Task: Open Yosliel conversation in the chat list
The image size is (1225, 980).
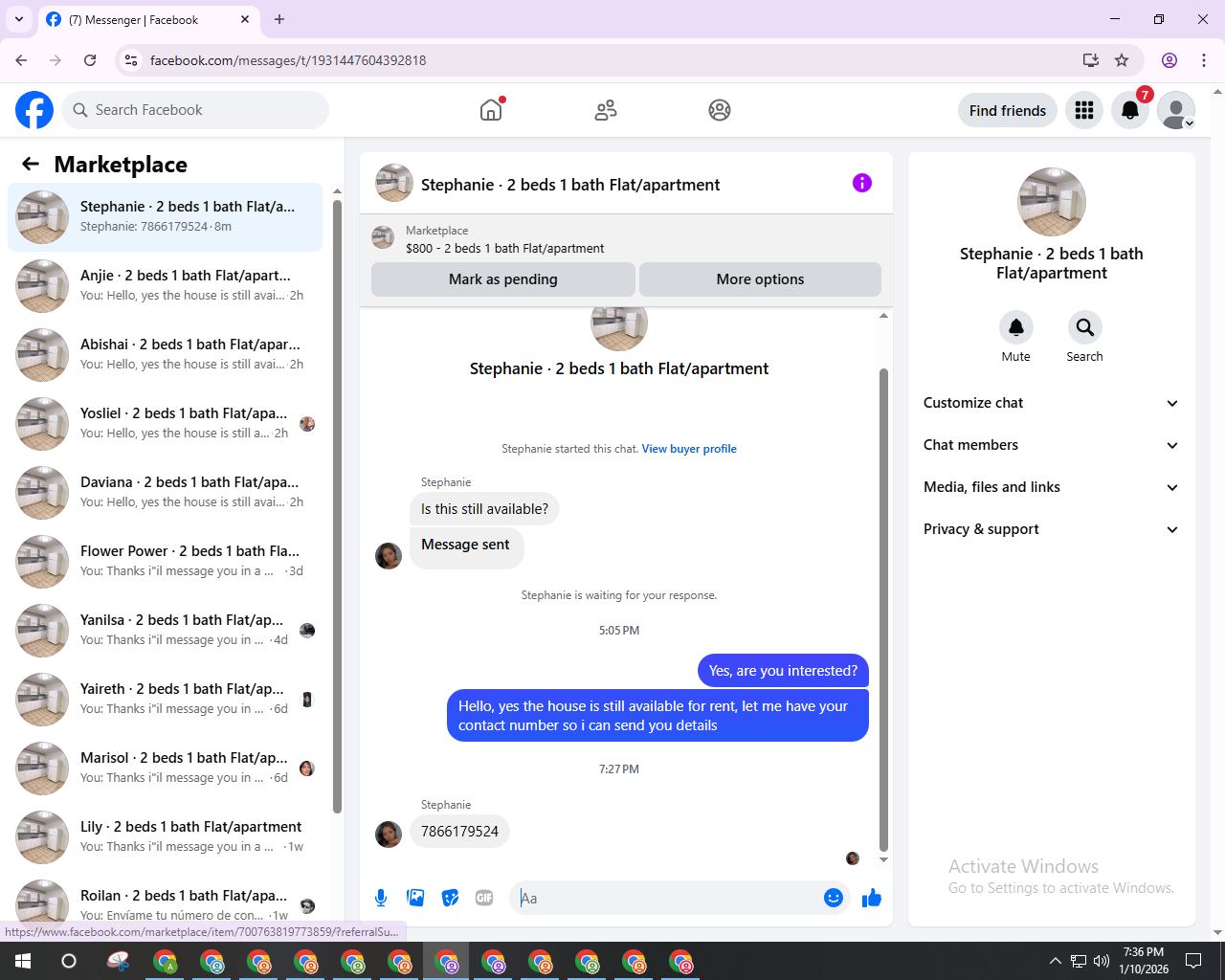Action: [165, 424]
